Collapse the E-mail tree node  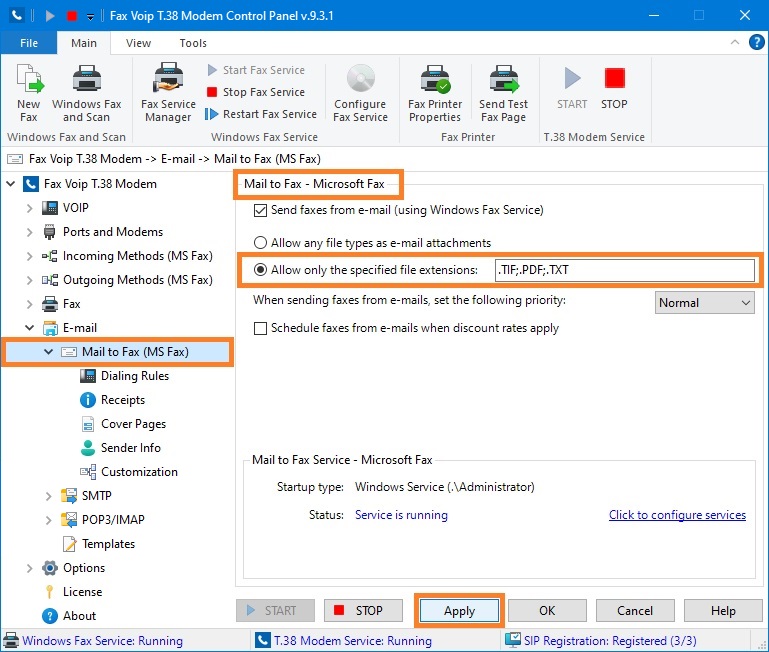[29, 328]
